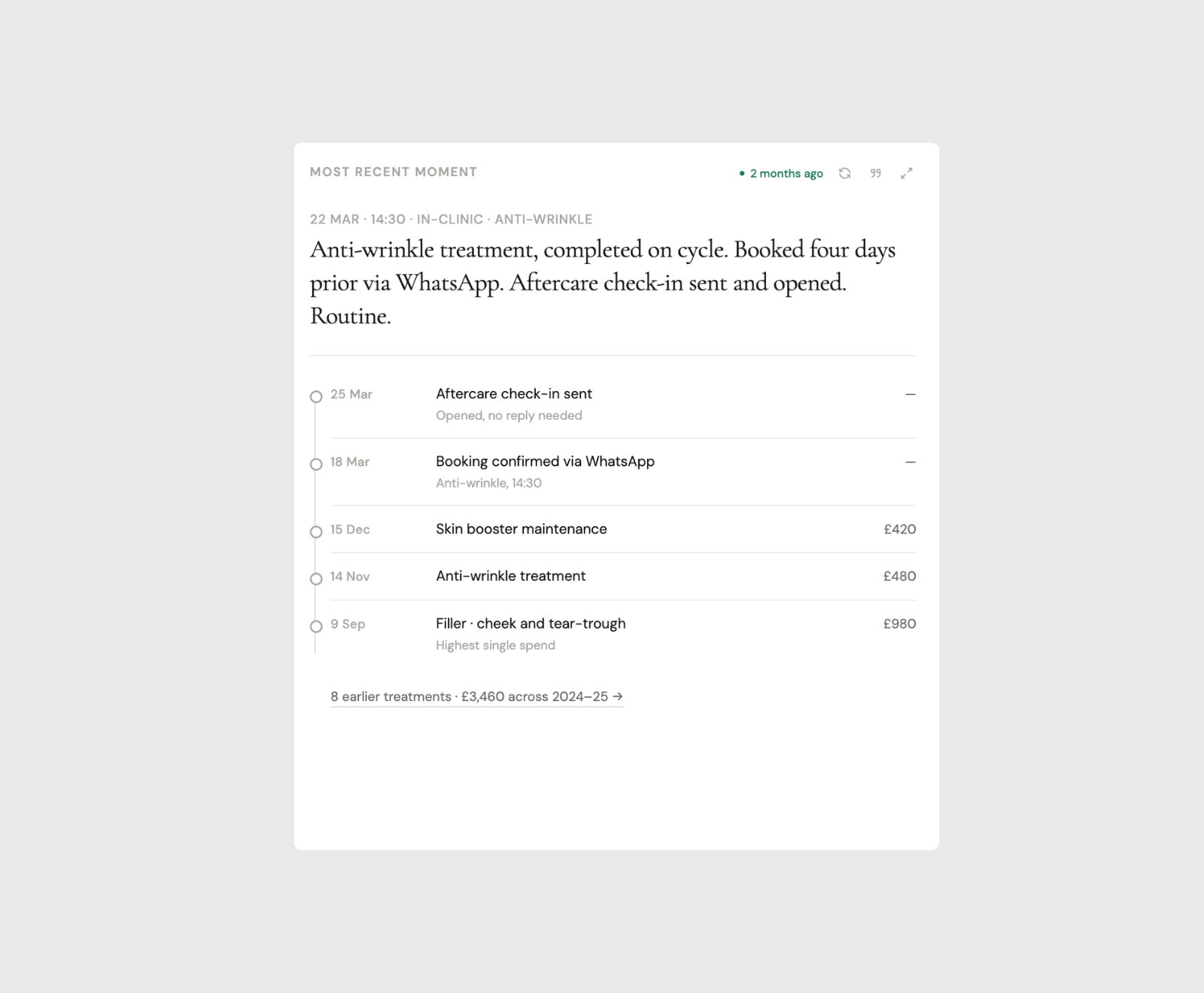Click the quote marks icon
The image size is (1204, 993).
[876, 173]
